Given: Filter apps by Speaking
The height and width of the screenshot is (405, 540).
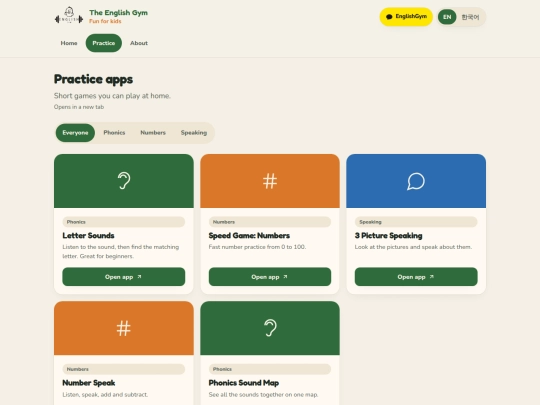Looking at the screenshot, I should coord(194,133).
